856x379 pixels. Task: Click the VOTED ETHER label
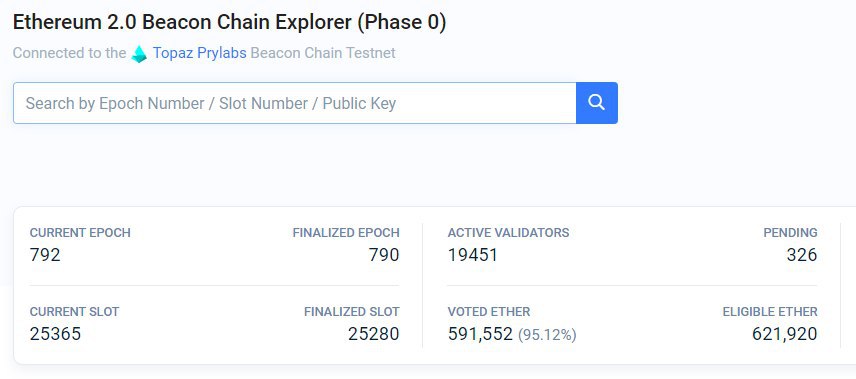point(489,312)
